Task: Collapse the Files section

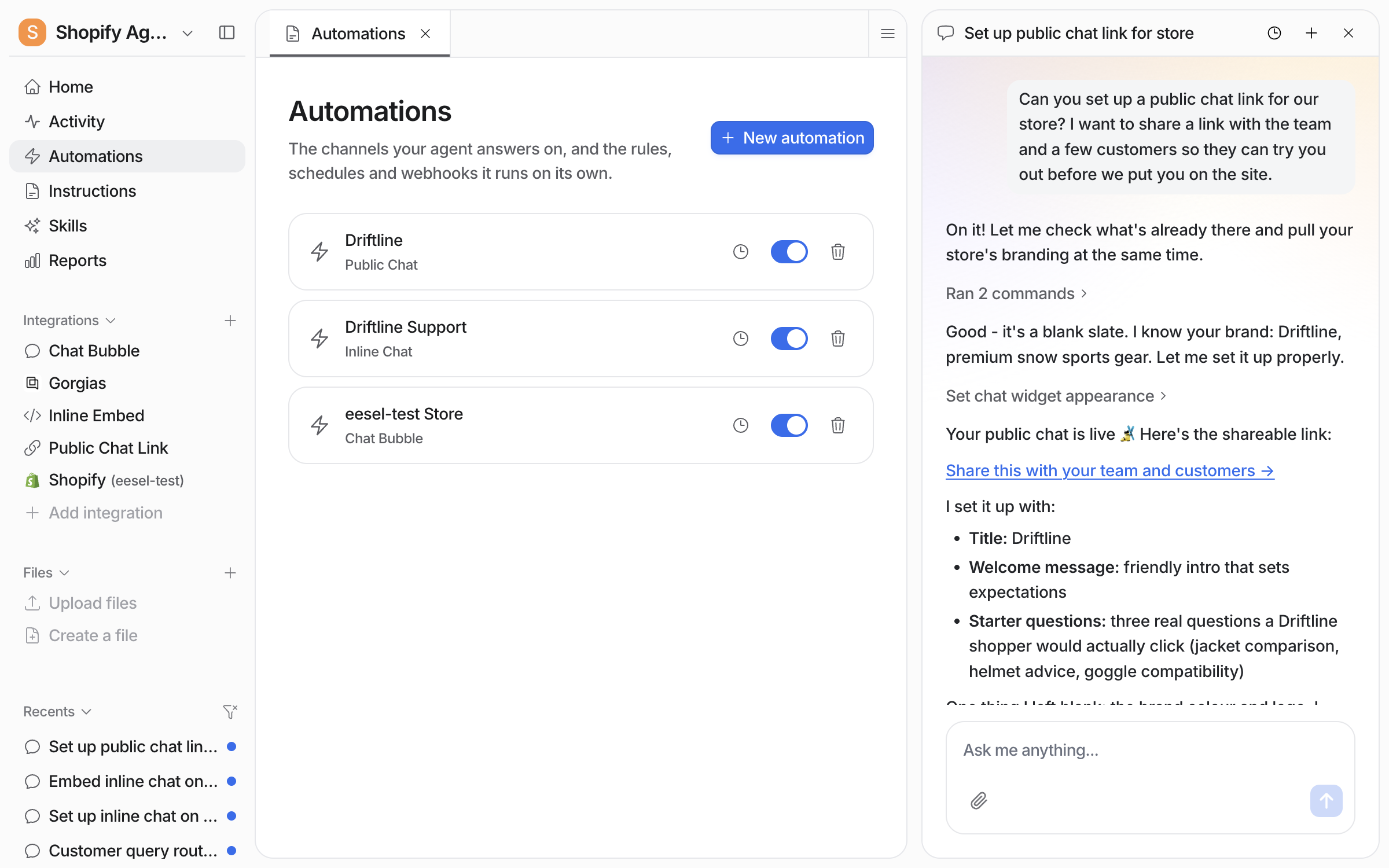Action: [46, 573]
